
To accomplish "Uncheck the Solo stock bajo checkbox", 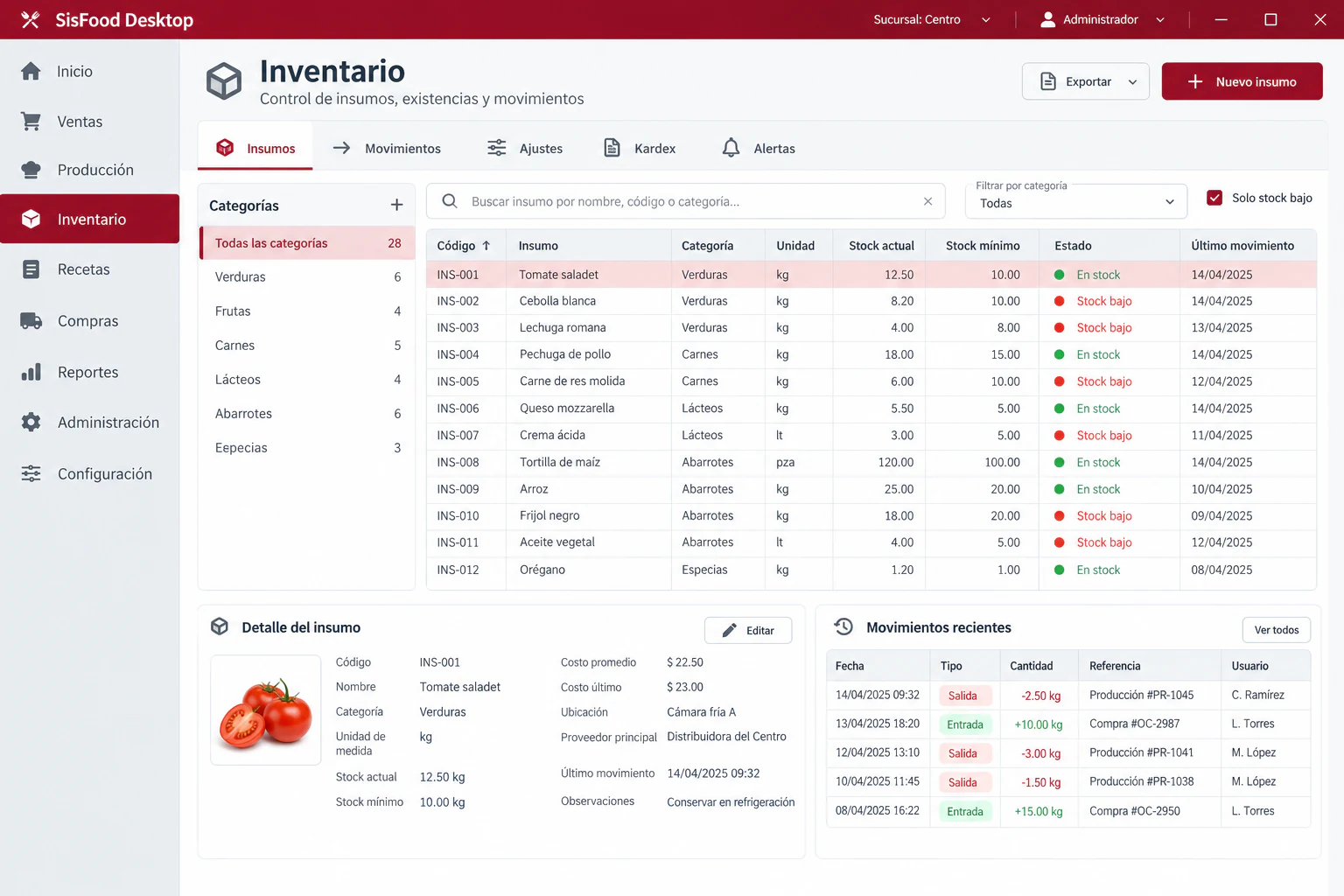I will pyautogui.click(x=1214, y=198).
